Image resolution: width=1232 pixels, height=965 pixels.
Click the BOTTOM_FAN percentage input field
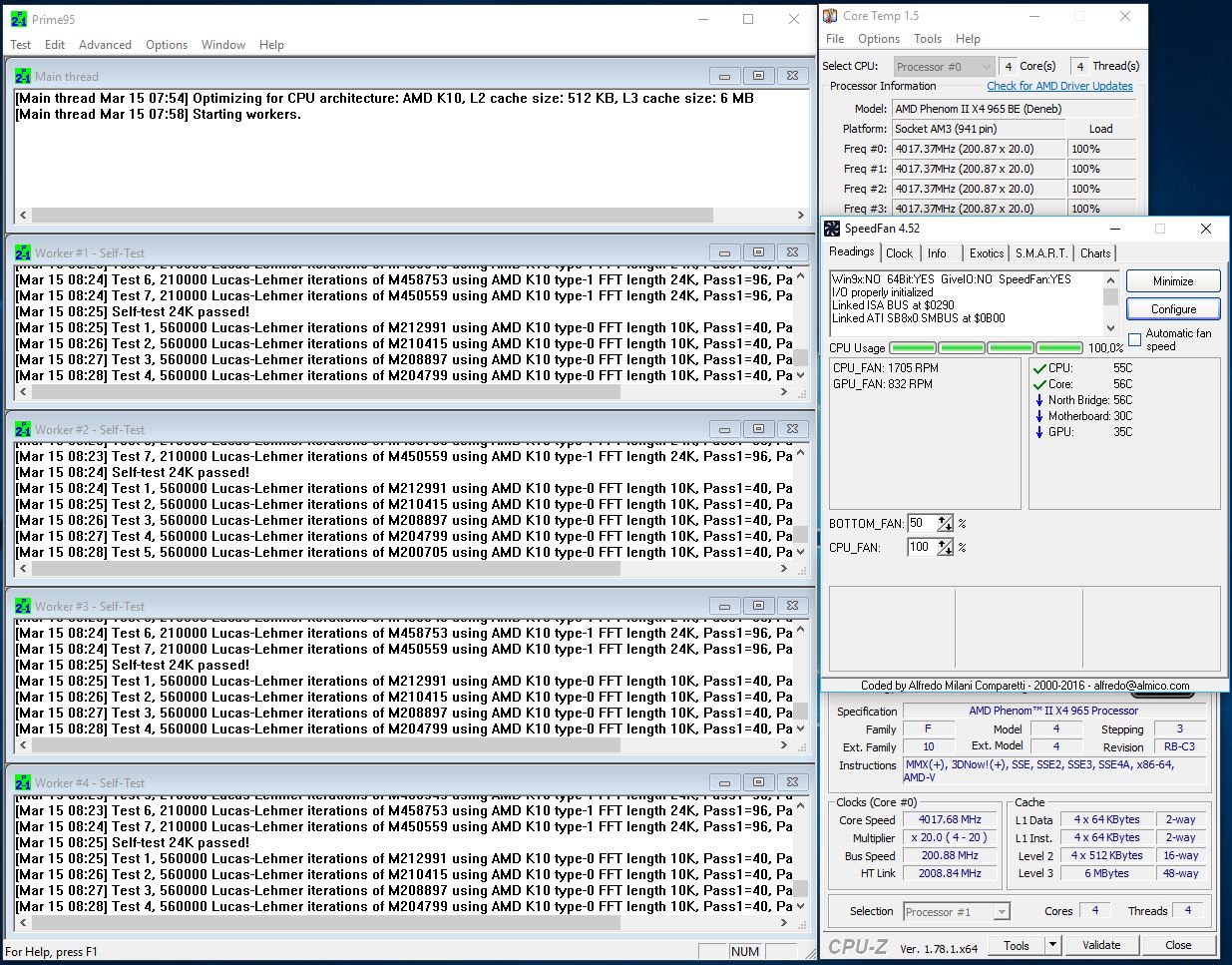click(922, 524)
